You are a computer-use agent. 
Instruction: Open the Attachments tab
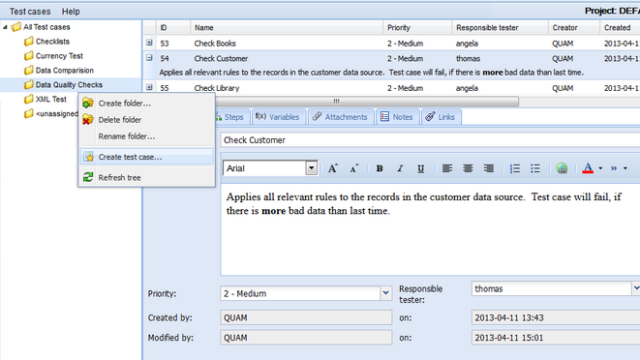point(340,117)
